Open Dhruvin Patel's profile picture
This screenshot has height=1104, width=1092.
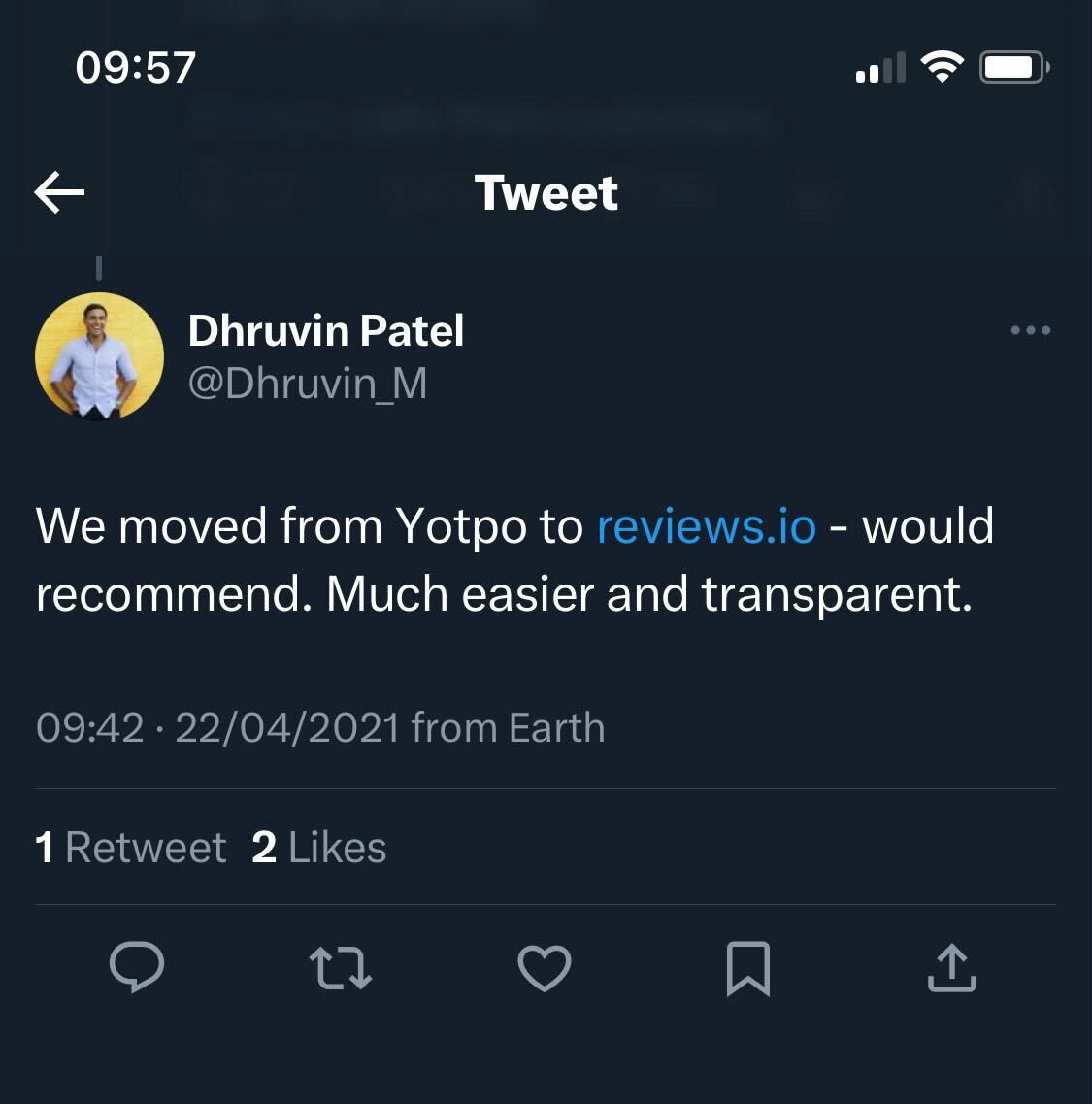(x=99, y=356)
